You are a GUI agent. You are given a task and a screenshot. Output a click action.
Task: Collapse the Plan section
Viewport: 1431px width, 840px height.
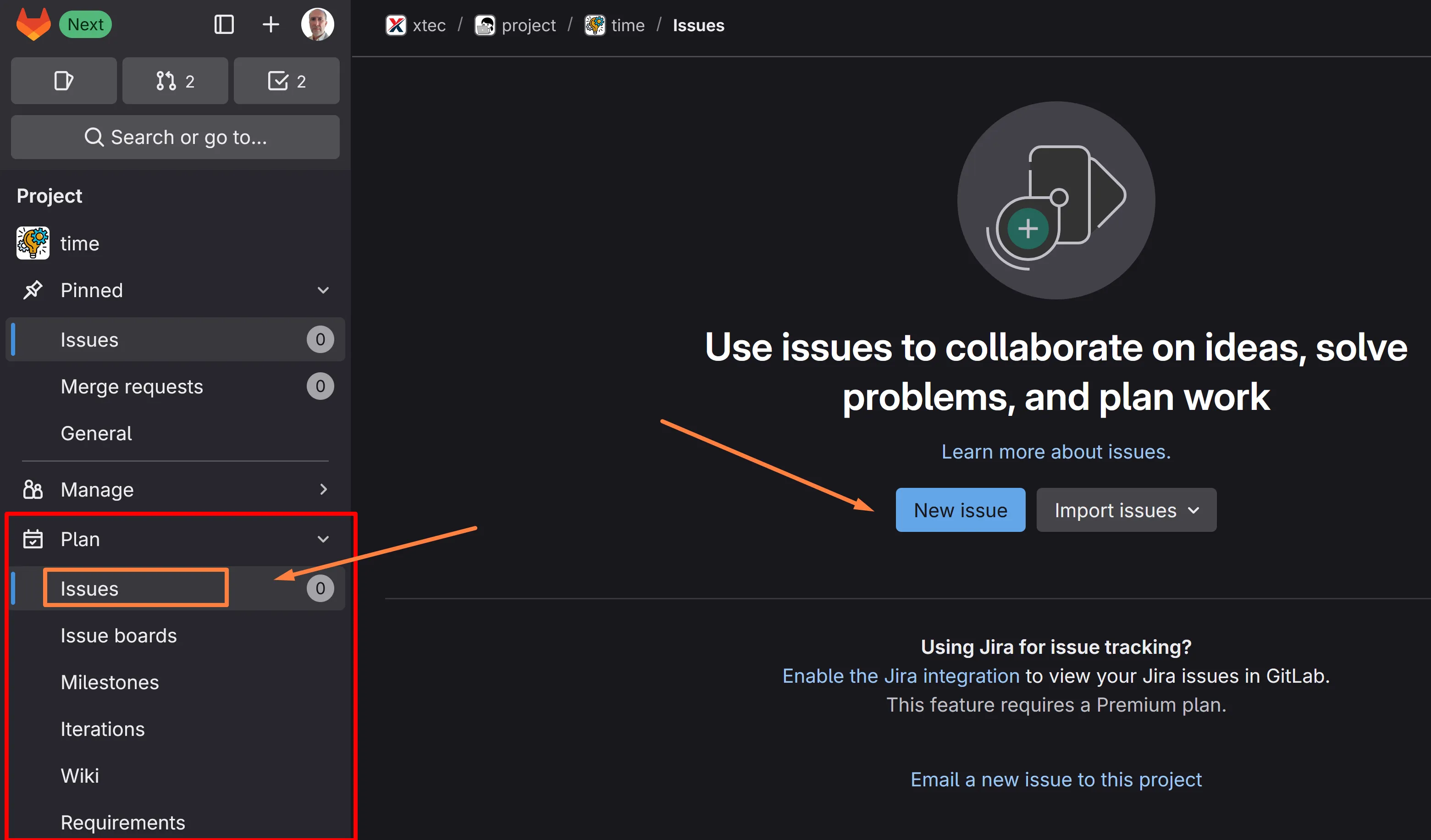pyautogui.click(x=323, y=539)
